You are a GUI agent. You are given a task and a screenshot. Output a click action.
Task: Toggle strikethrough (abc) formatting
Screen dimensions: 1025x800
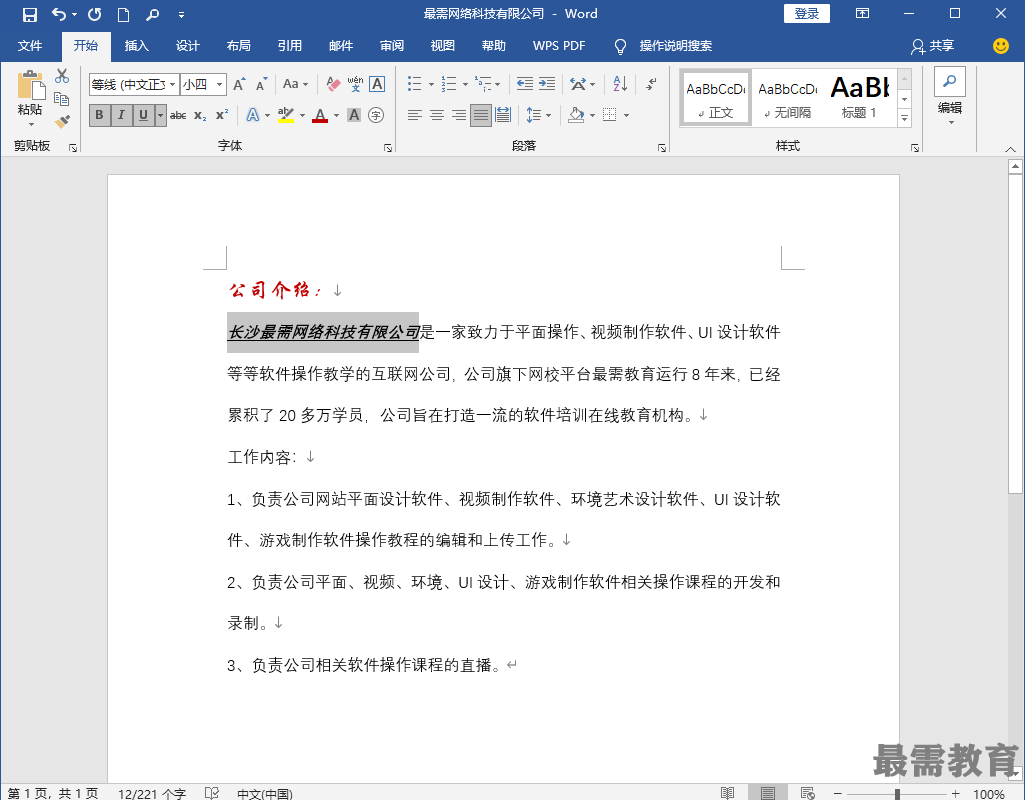[x=178, y=116]
